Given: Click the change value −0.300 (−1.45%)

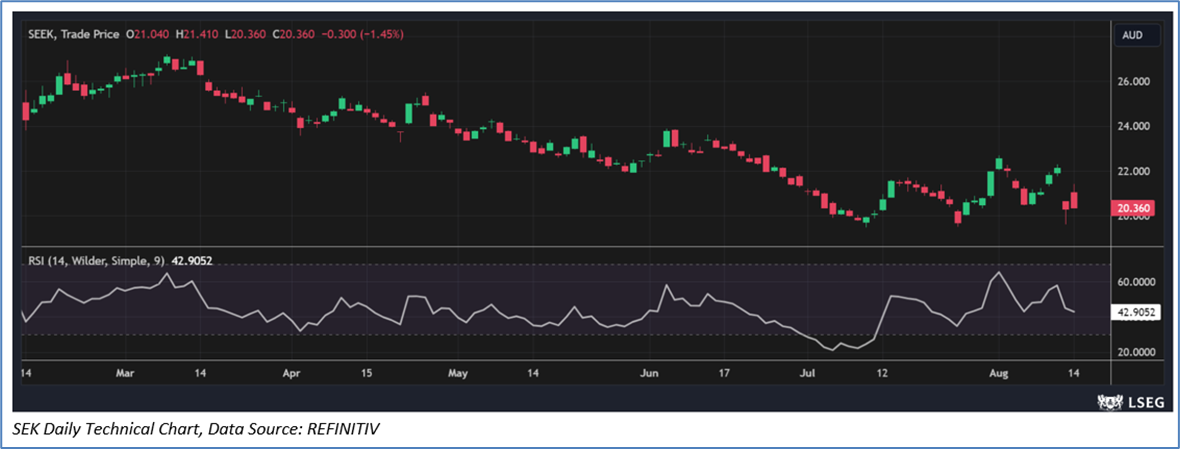Looking at the screenshot, I should [362, 34].
